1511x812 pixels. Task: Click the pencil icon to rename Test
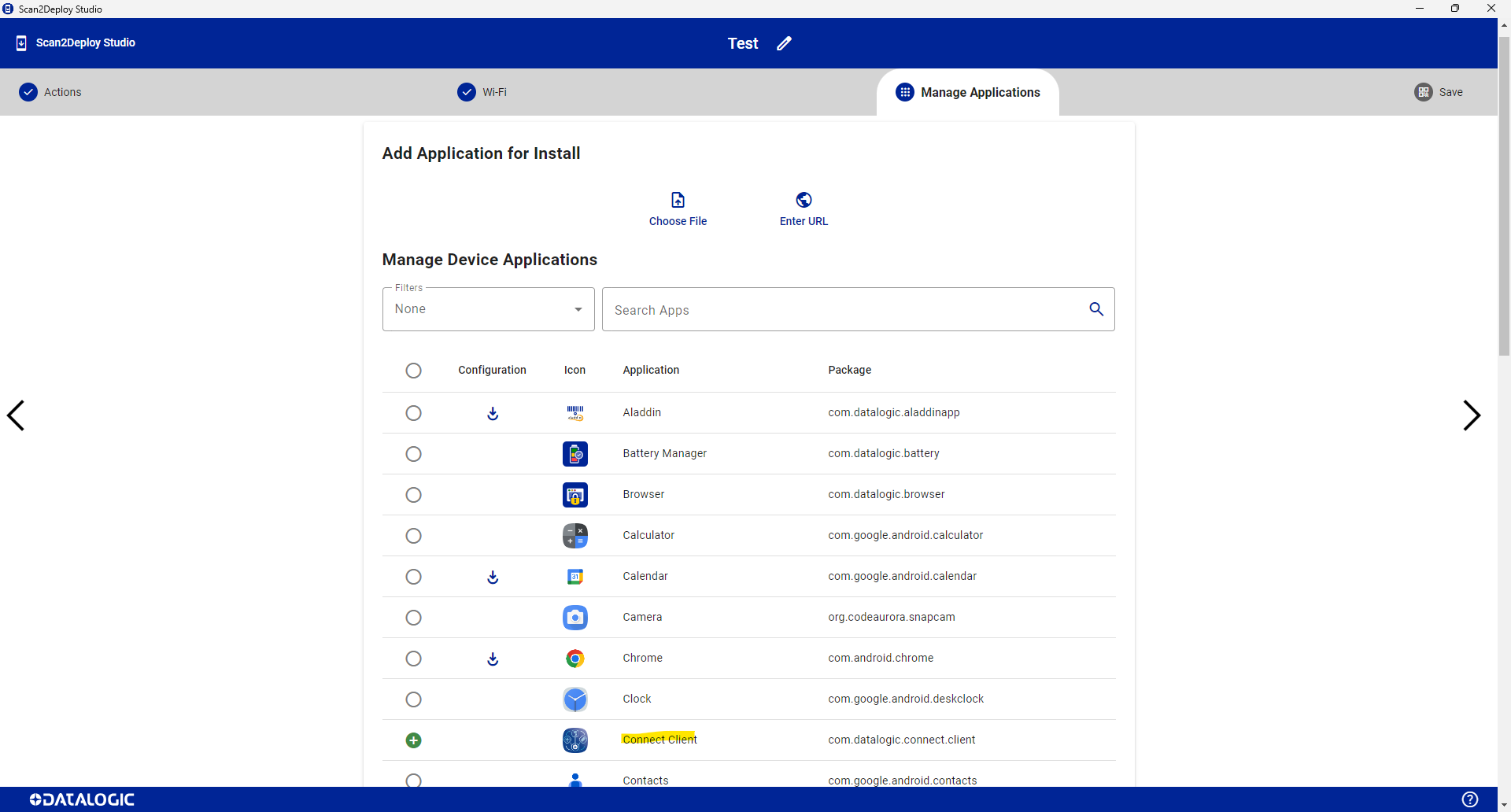coord(784,43)
